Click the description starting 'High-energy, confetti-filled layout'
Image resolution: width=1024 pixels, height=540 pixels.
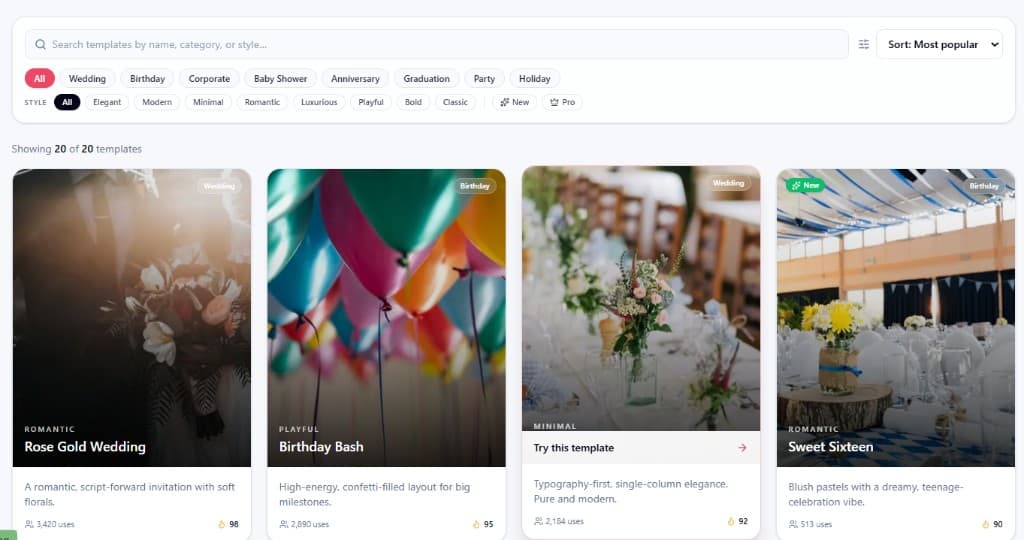point(374,494)
